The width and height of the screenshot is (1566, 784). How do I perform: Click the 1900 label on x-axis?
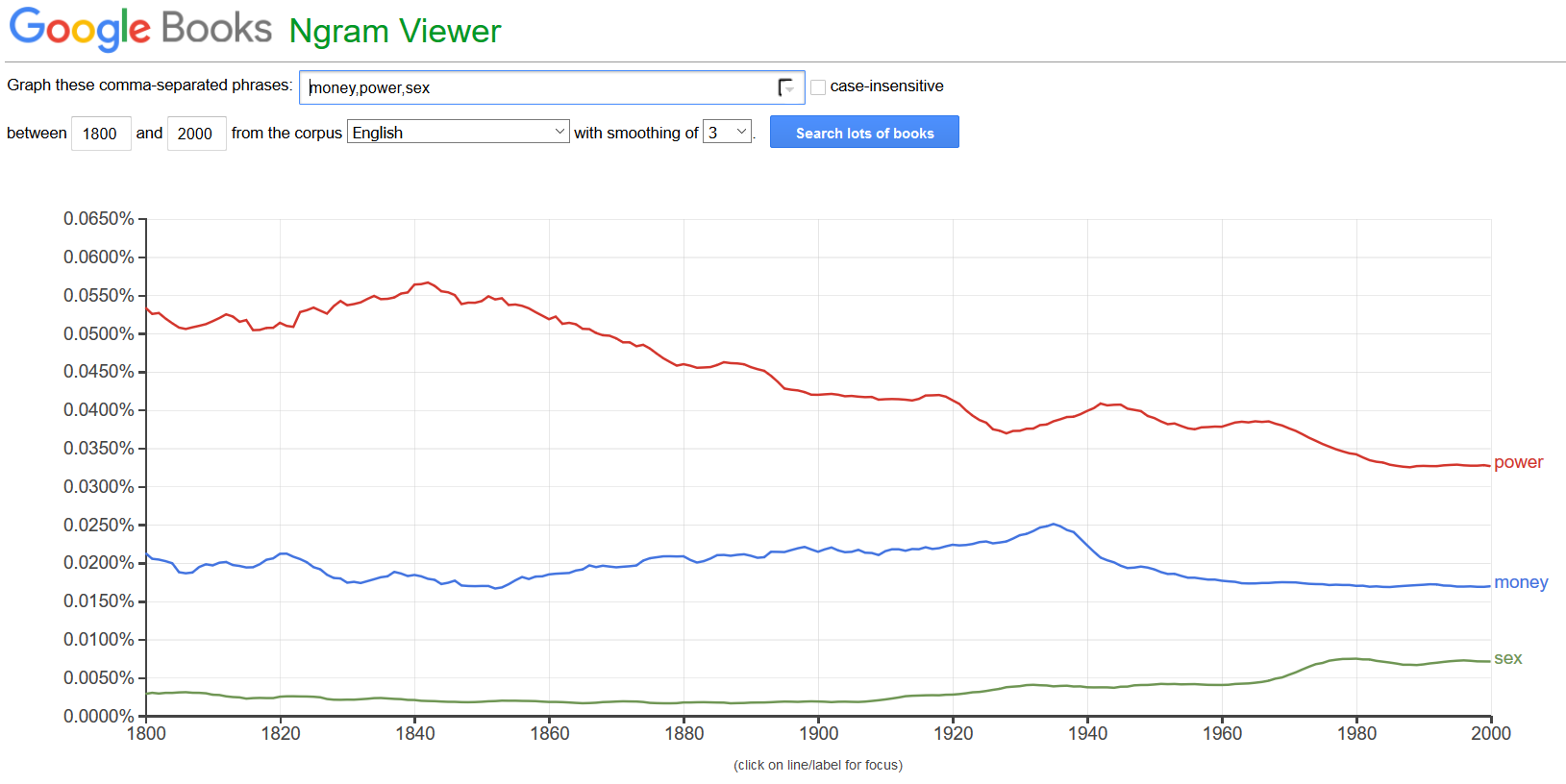pyautogui.click(x=818, y=733)
